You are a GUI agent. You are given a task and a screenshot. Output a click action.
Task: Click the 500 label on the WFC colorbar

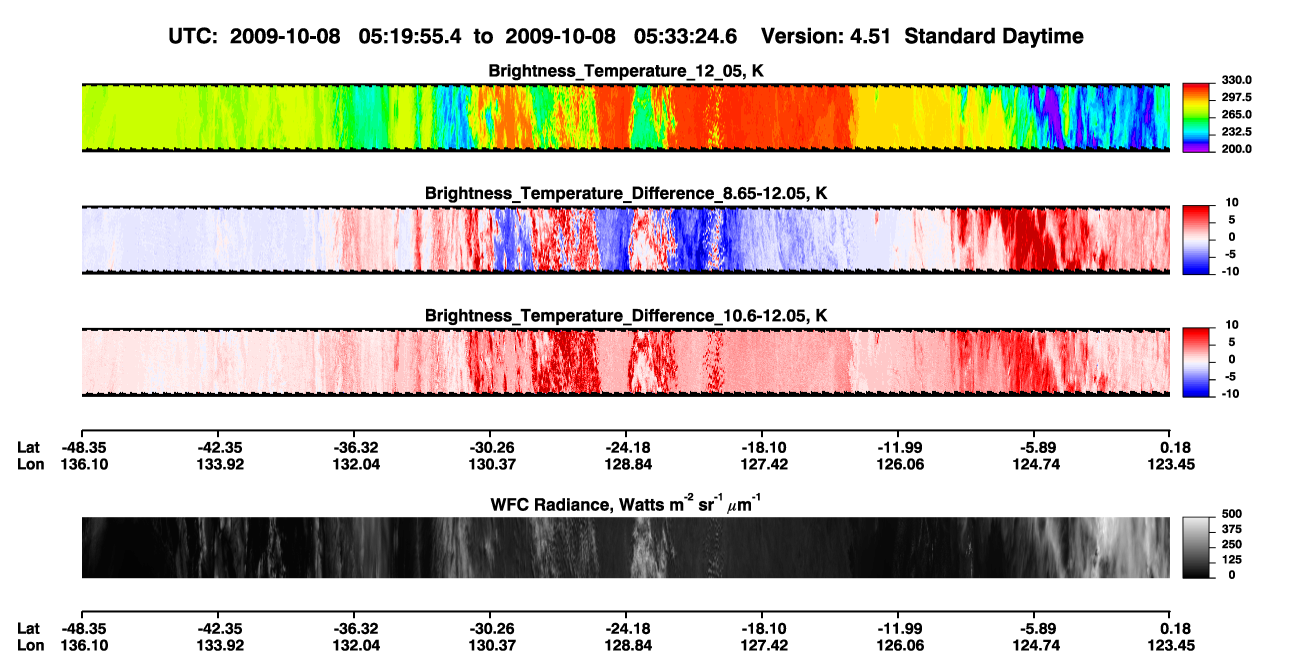[1231, 513]
